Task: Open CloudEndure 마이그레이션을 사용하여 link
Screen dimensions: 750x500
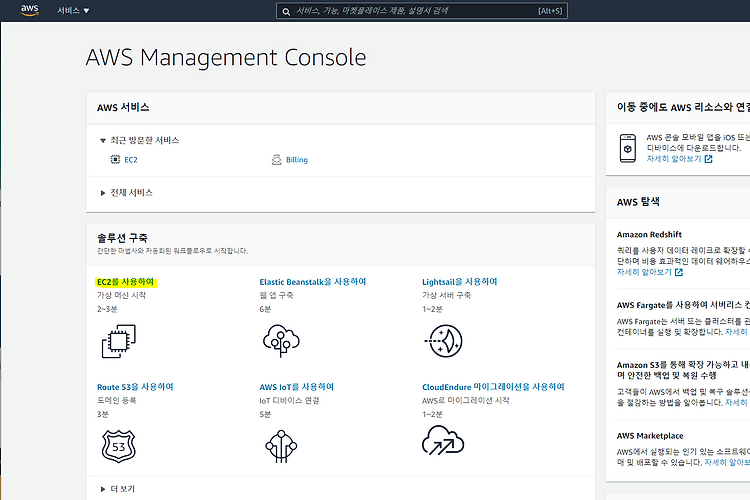Action: pyautogui.click(x=493, y=387)
